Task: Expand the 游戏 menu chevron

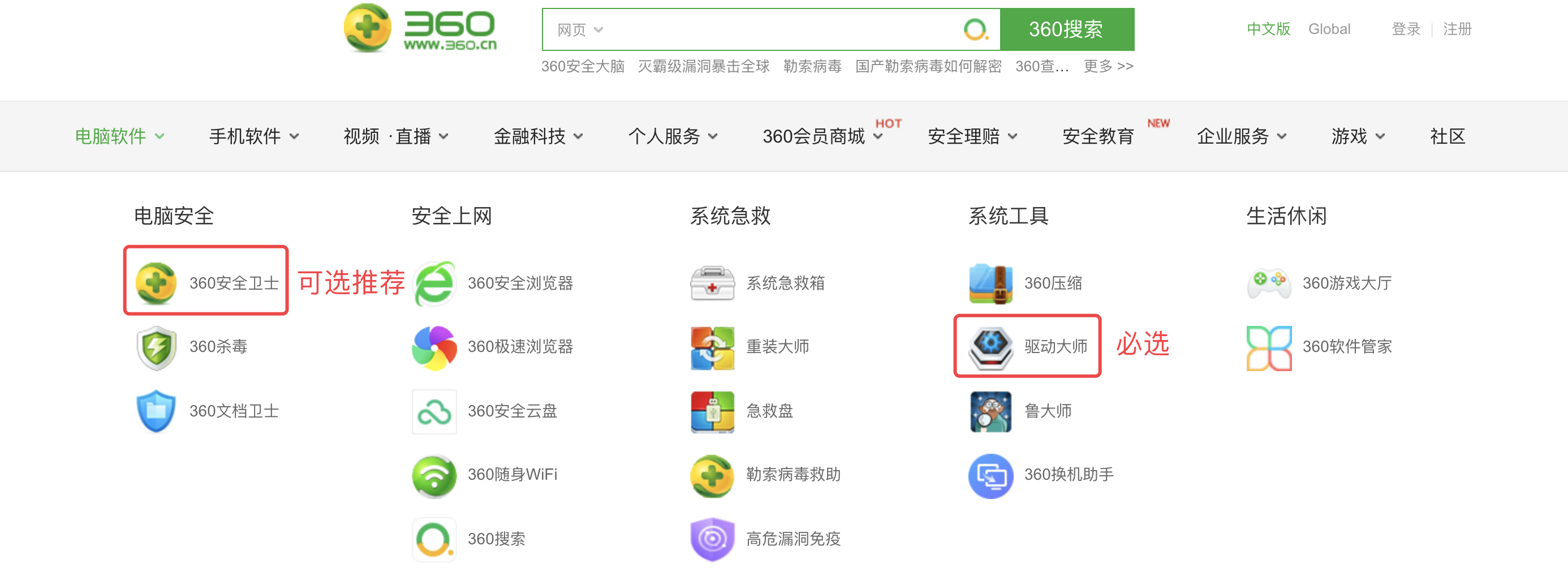Action: coord(1380,136)
